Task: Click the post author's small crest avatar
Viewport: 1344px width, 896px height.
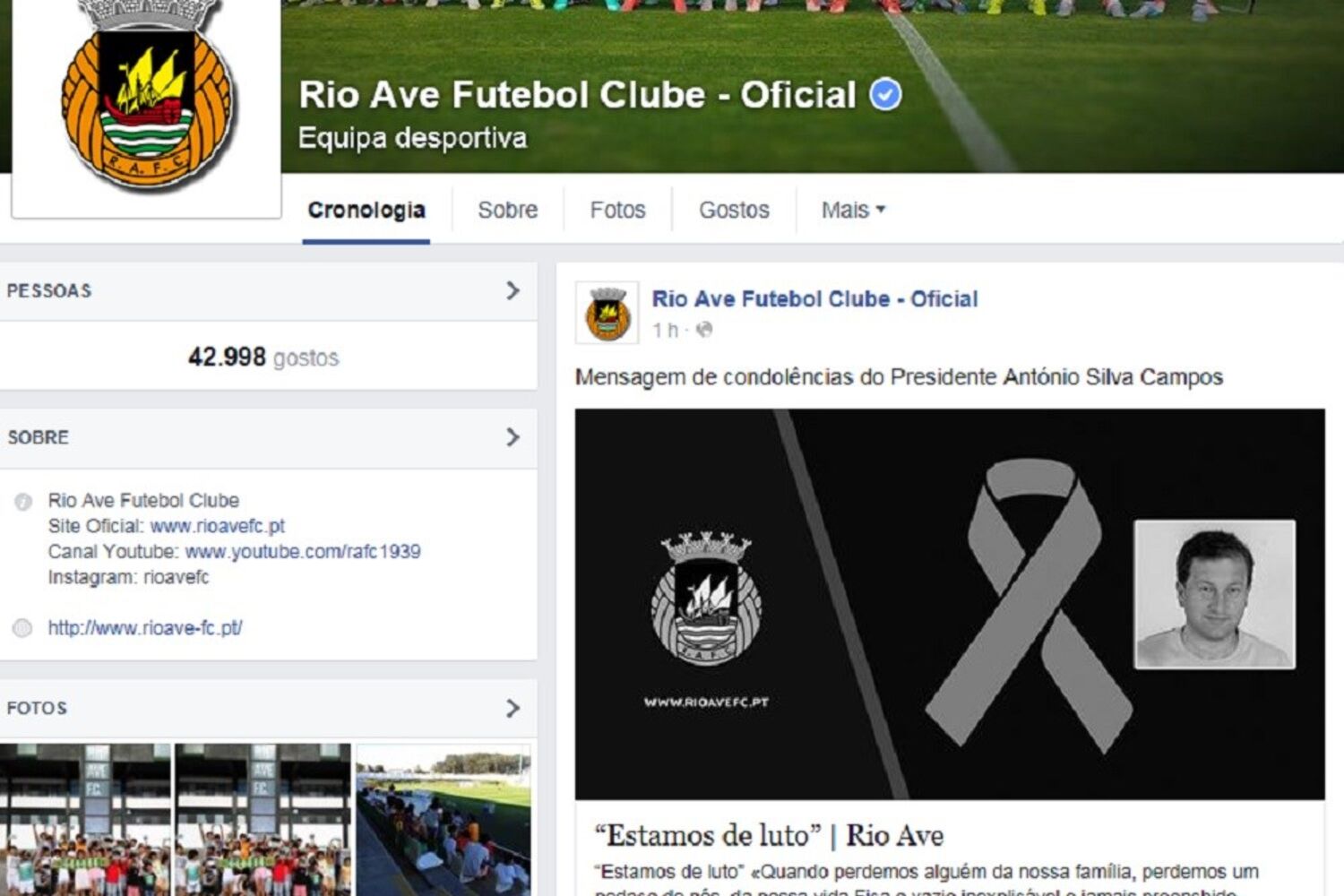Action: tap(607, 313)
